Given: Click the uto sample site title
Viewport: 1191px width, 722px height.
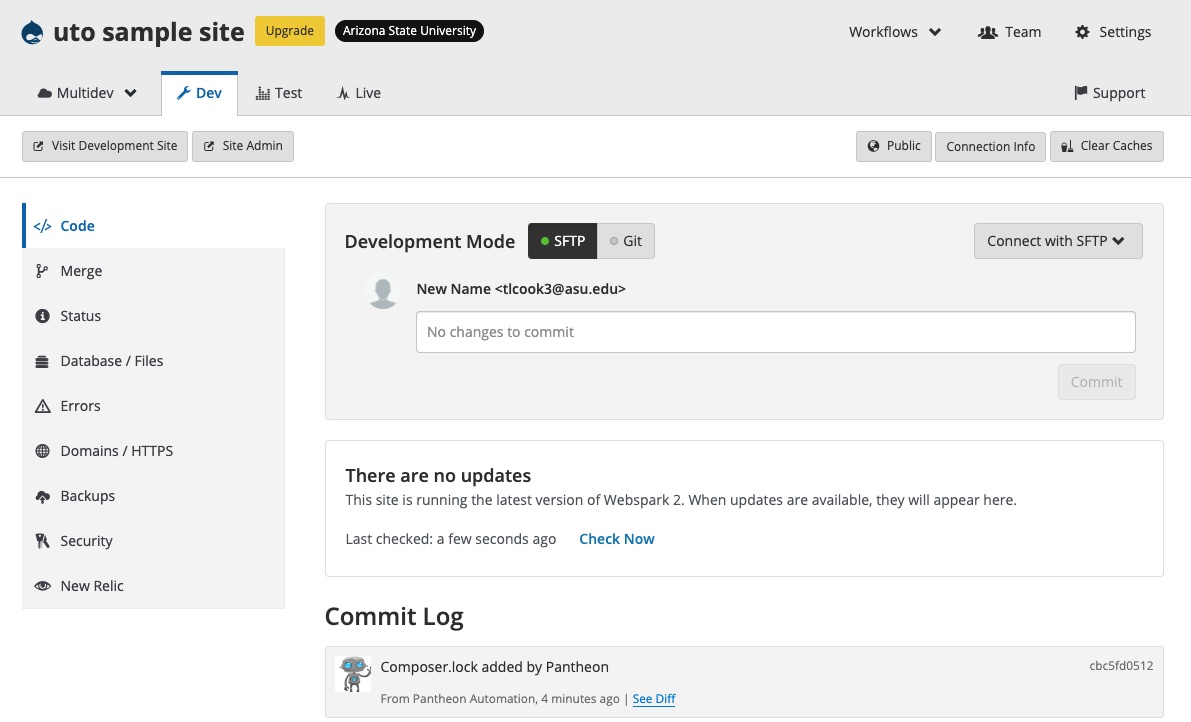Looking at the screenshot, I should click(x=149, y=32).
